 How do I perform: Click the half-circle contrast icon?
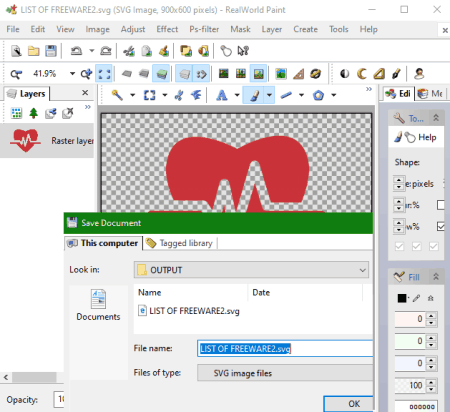344,74
